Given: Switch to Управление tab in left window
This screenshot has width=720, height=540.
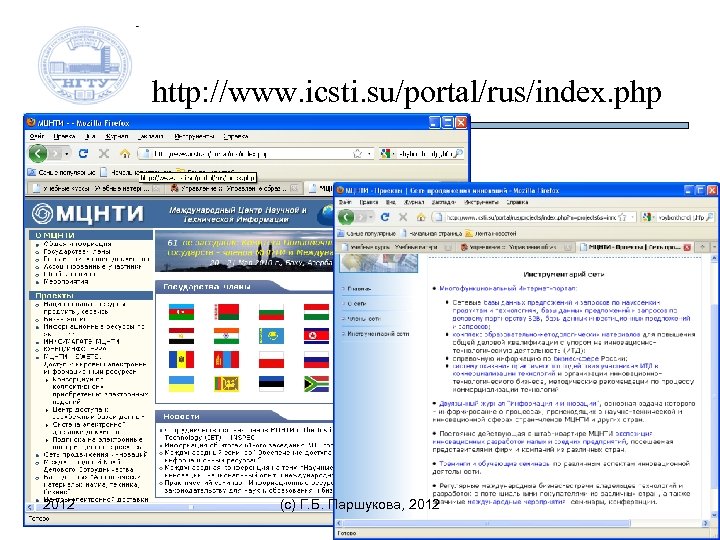Looking at the screenshot, I should (x=233, y=188).
